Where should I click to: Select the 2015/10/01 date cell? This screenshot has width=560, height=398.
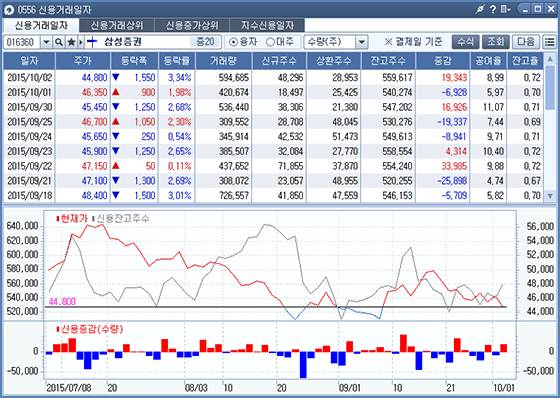click(x=30, y=92)
